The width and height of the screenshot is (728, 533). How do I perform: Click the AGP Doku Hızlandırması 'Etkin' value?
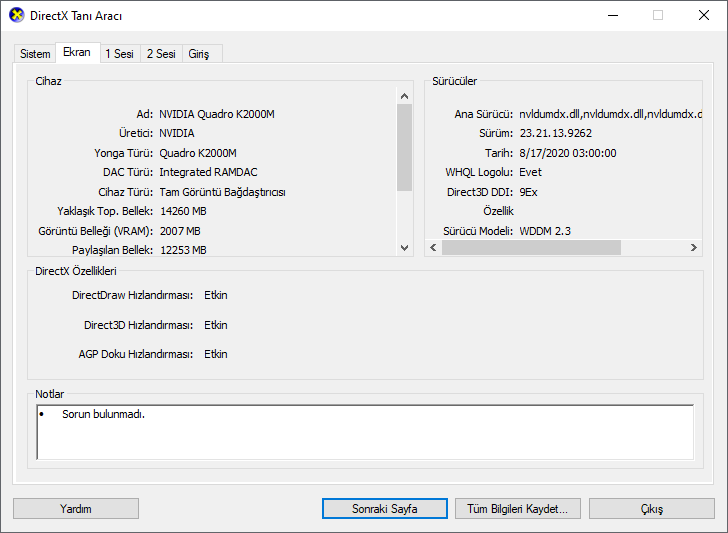(216, 354)
